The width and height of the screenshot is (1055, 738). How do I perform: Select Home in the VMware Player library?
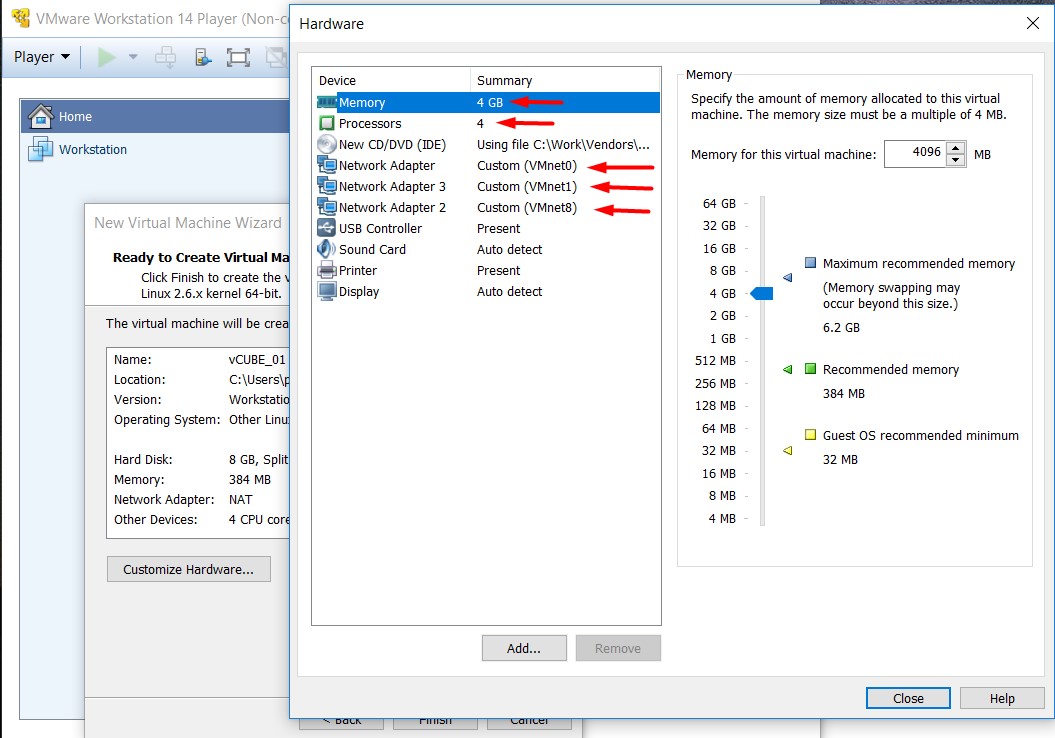click(155, 116)
